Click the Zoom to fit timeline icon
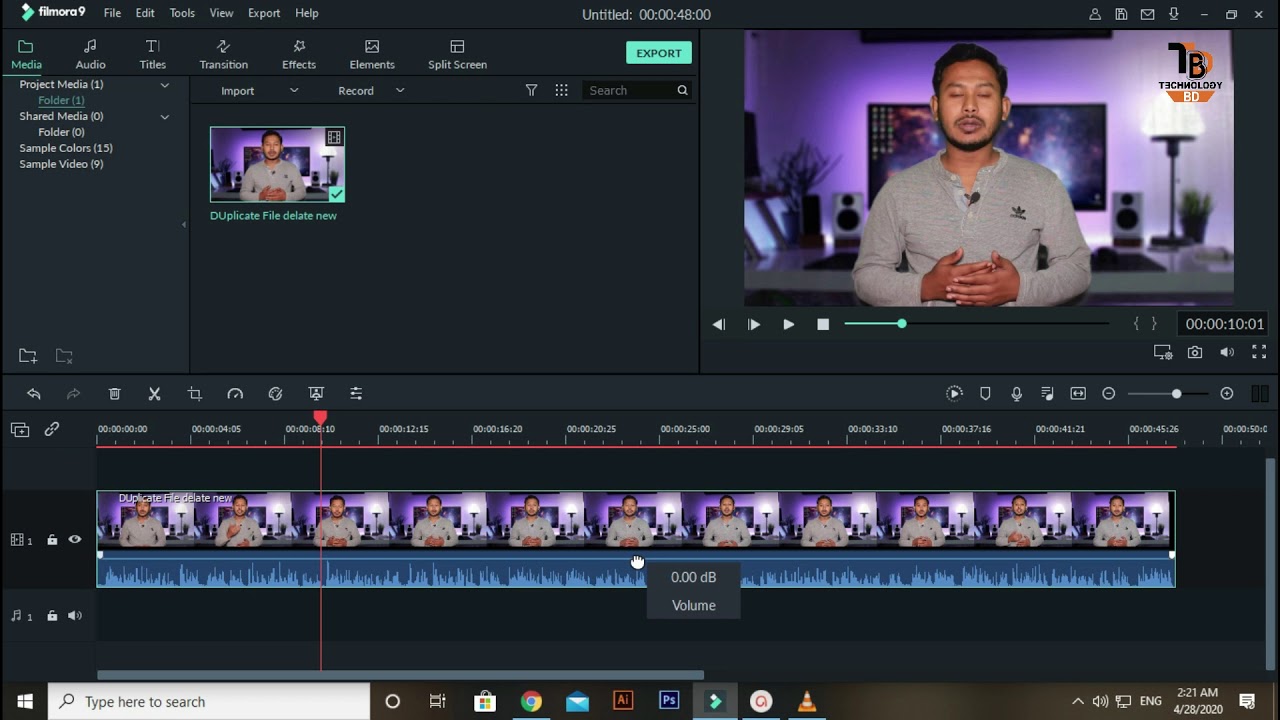The height and width of the screenshot is (720, 1280). click(x=1078, y=394)
